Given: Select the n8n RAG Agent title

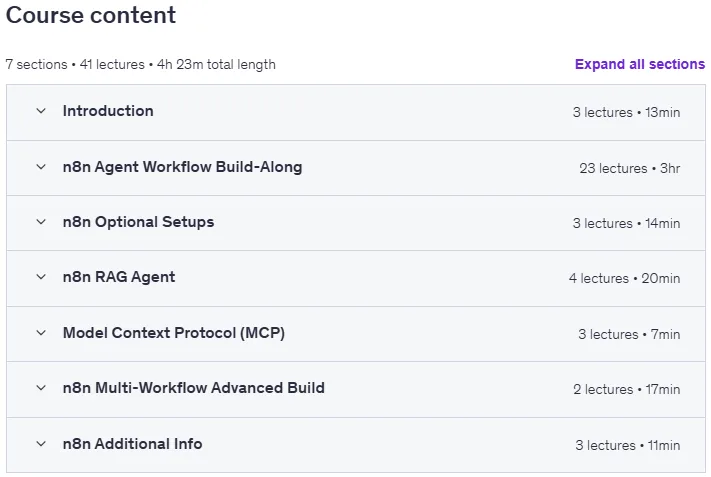Looking at the screenshot, I should pos(119,277).
